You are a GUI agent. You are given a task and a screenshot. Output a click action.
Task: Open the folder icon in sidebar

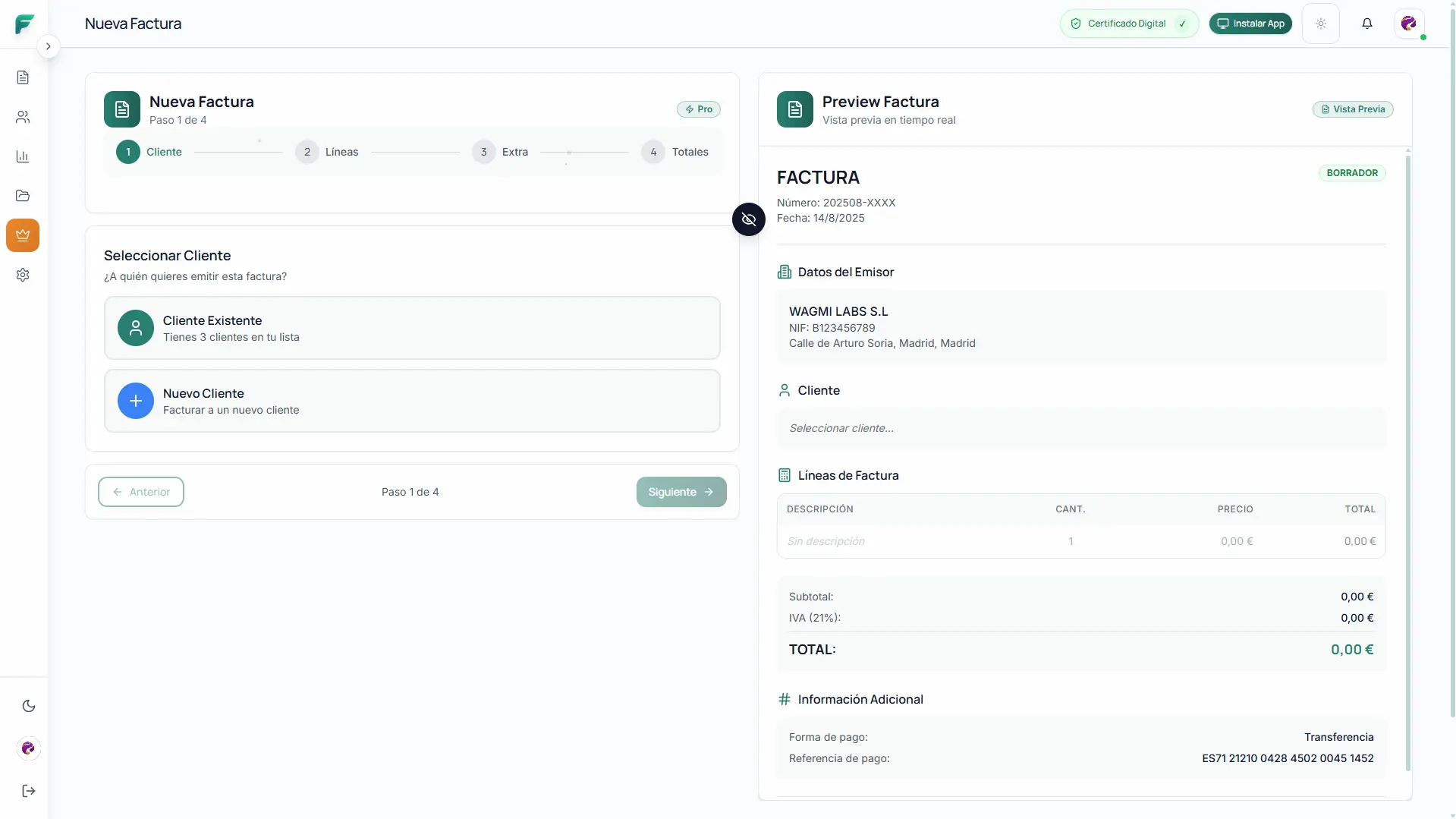23,196
